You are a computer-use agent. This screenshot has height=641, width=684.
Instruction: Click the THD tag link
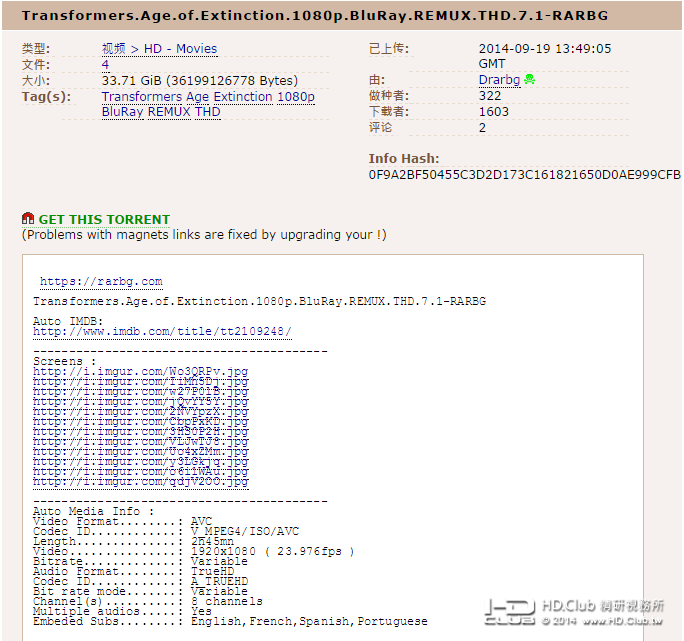[208, 112]
